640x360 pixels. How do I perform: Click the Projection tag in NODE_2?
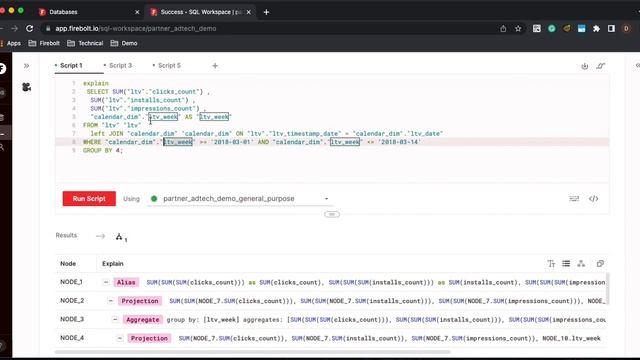(x=140, y=301)
